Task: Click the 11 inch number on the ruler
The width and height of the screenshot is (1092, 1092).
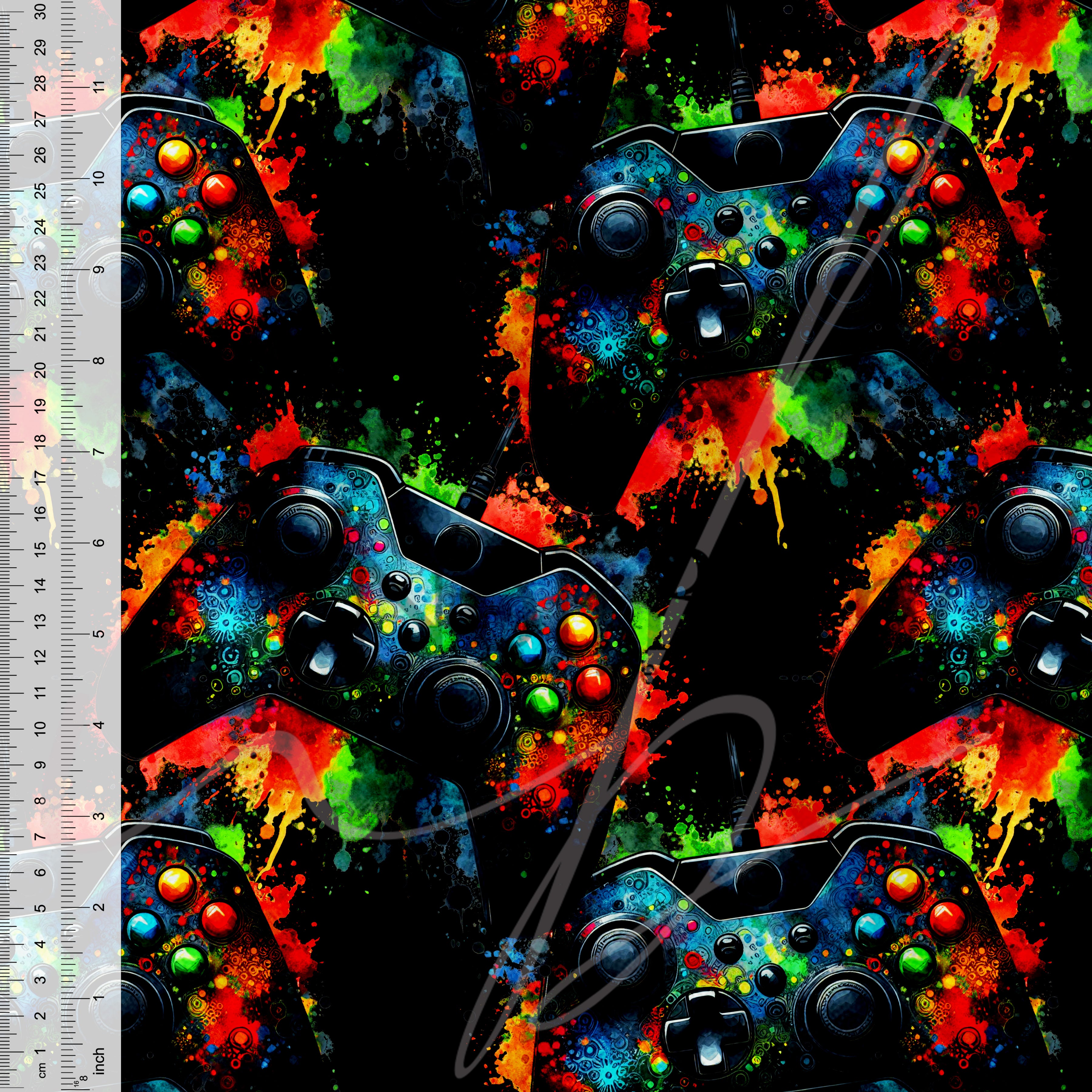Action: pos(99,88)
